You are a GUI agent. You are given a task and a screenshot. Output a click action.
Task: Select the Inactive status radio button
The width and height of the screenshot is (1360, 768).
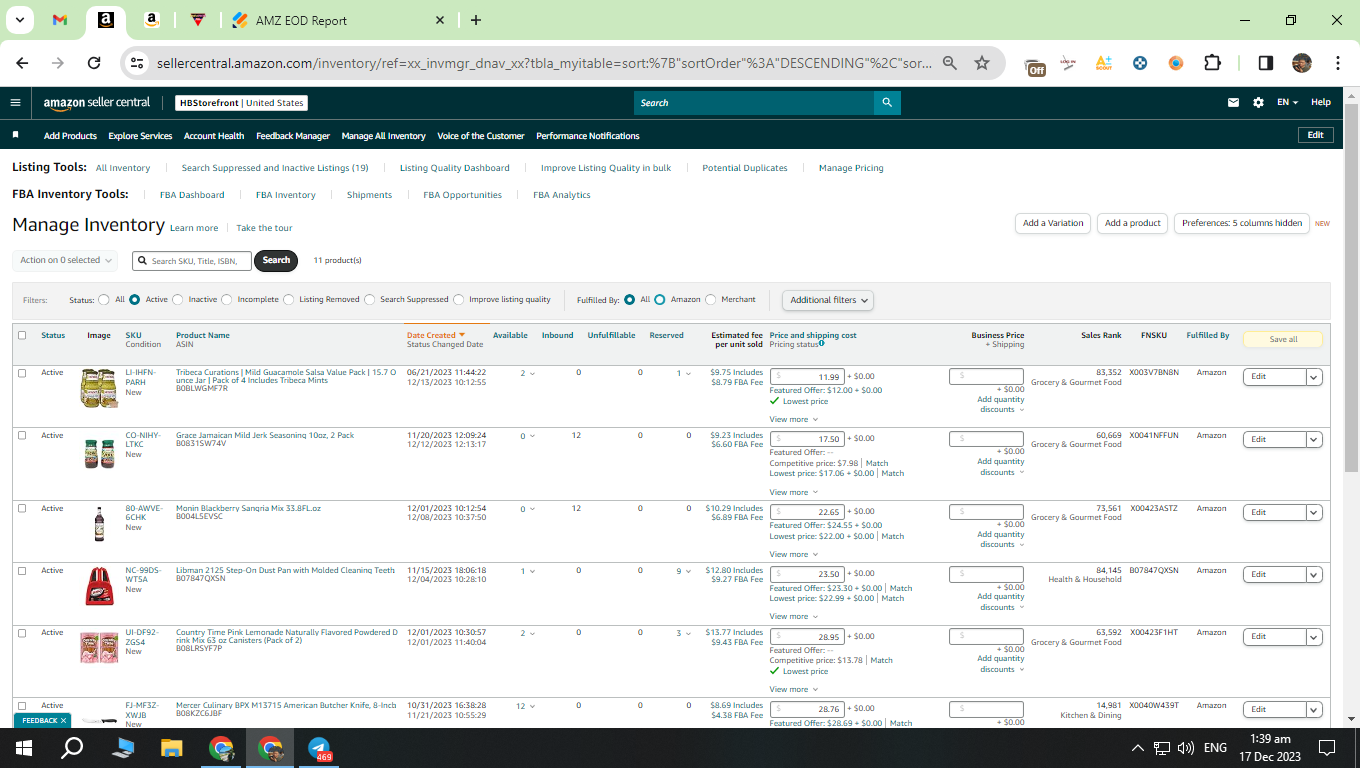(178, 299)
